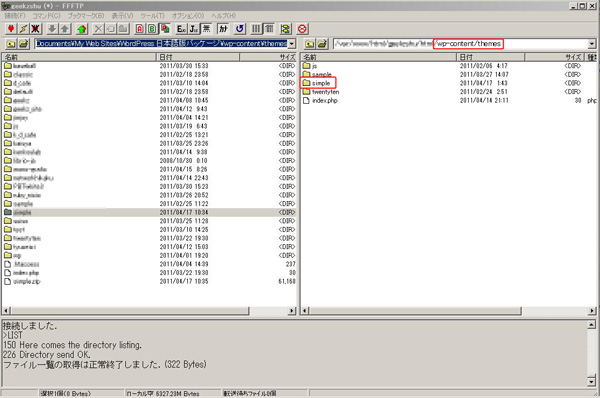
Task: Open the ブックマーク(B) menu
Action: pyautogui.click(x=86, y=16)
